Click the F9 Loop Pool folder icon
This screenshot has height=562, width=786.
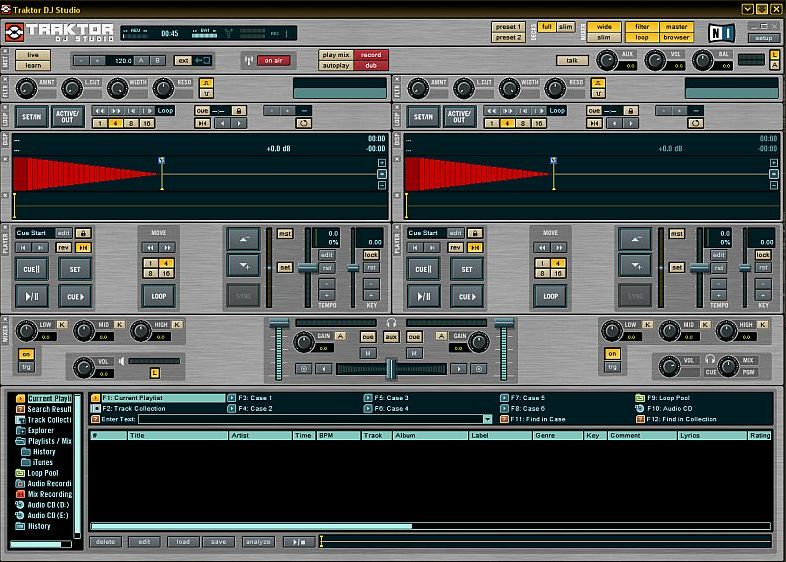[640, 398]
